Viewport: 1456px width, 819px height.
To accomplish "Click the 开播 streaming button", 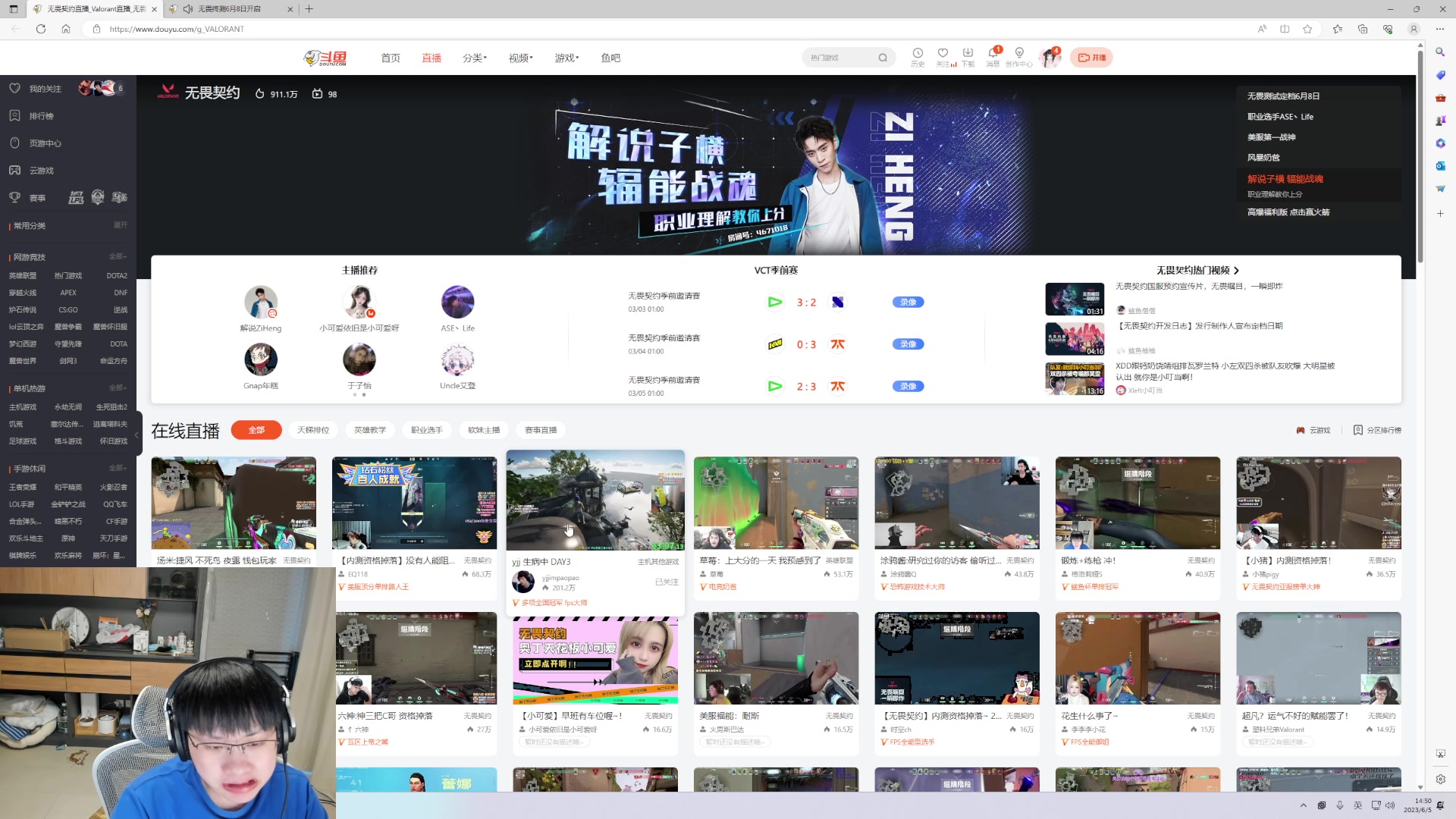I will tap(1092, 57).
